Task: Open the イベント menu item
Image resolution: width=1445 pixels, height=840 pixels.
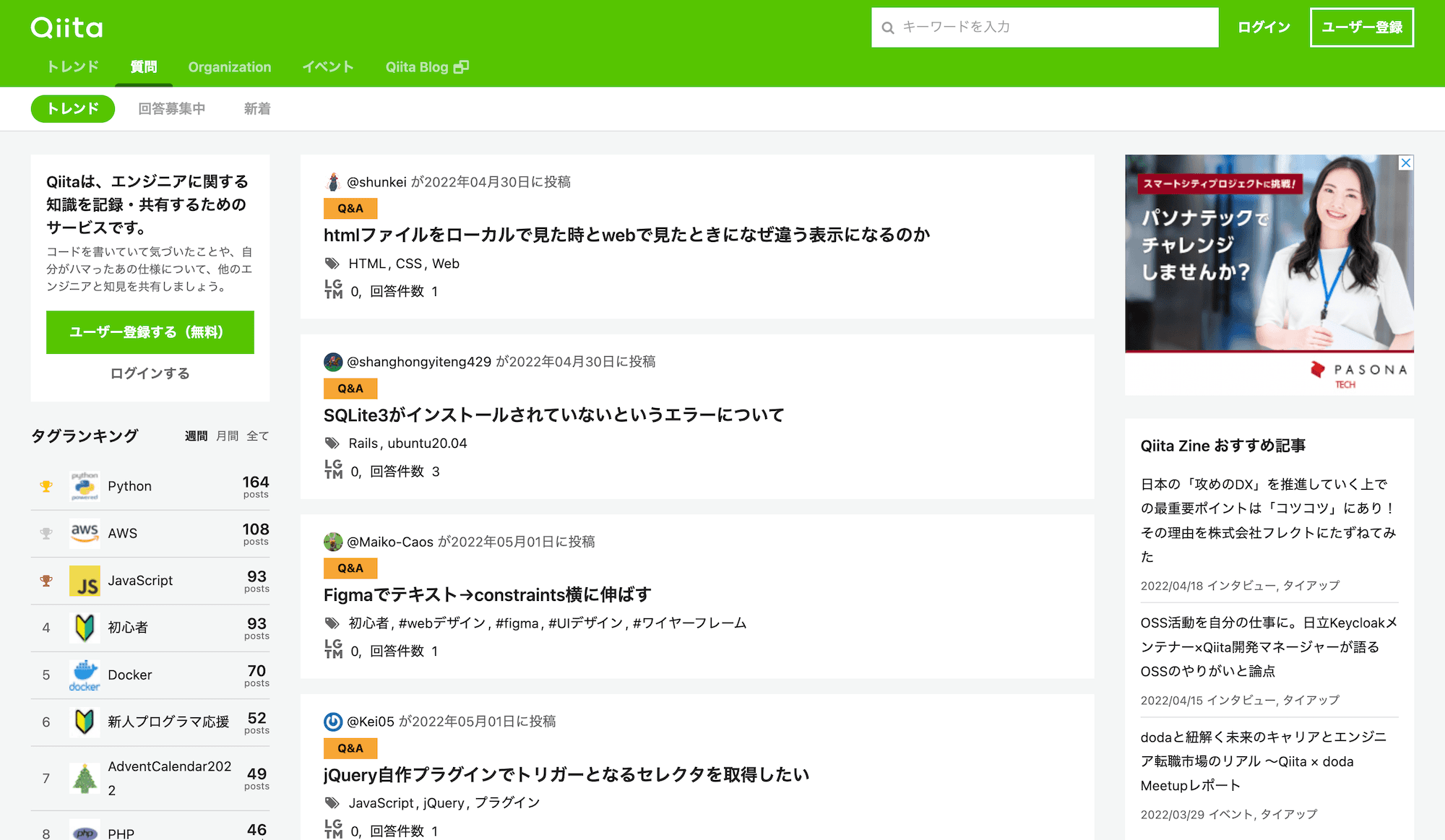Action: click(328, 67)
